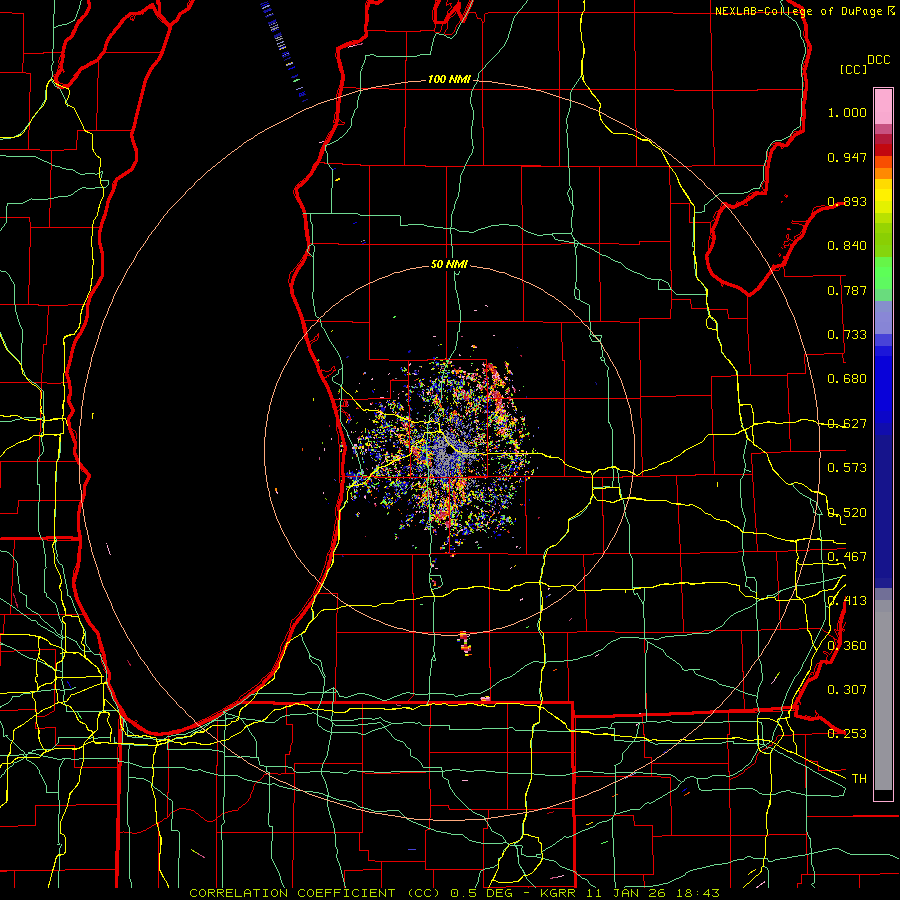Click the 0.573 legend value

(847, 468)
